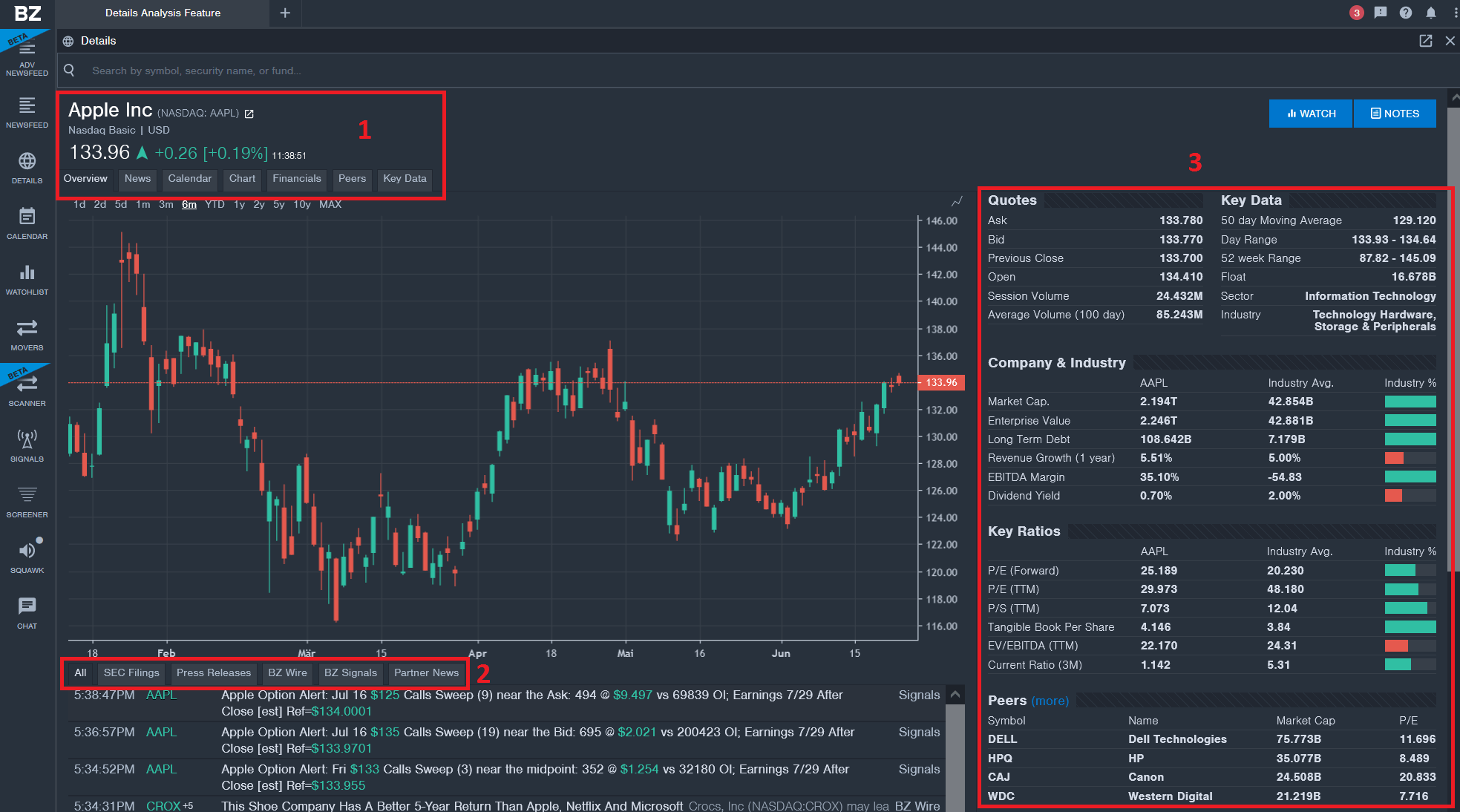Switch to the Key Data tab

(x=405, y=179)
